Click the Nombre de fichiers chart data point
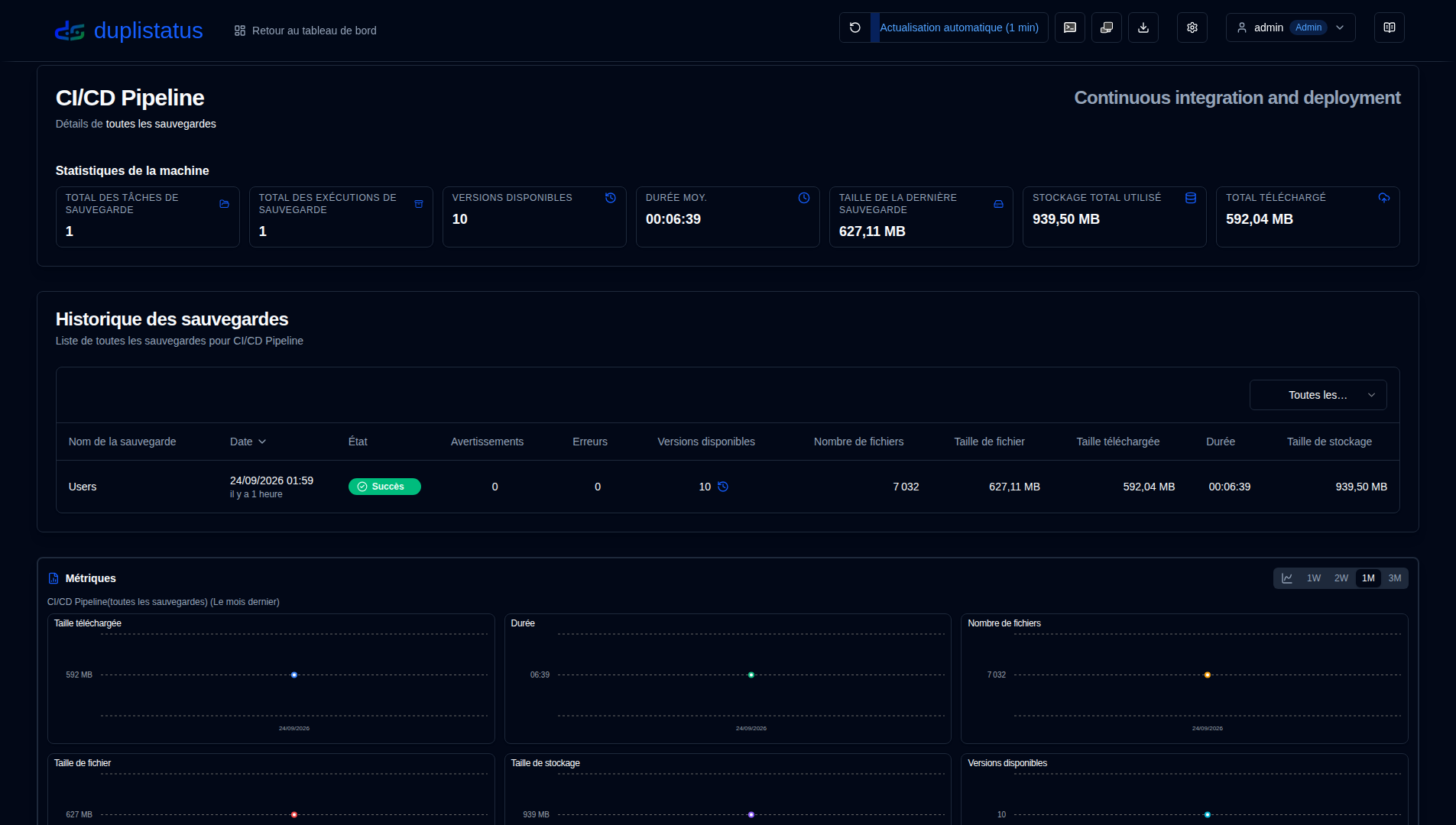The width and height of the screenshot is (1456, 825). pos(1208,675)
